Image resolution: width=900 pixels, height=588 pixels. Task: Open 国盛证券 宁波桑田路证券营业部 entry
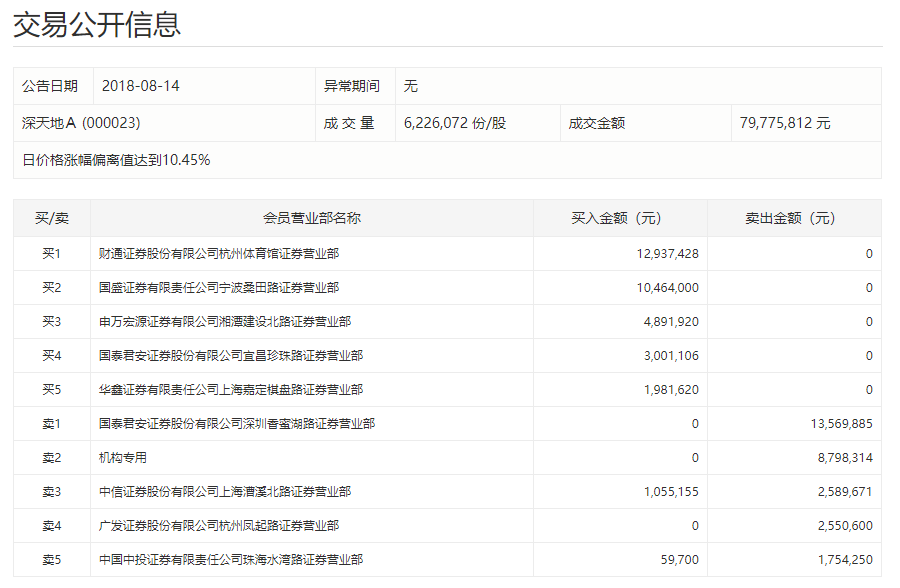pyautogui.click(x=219, y=288)
